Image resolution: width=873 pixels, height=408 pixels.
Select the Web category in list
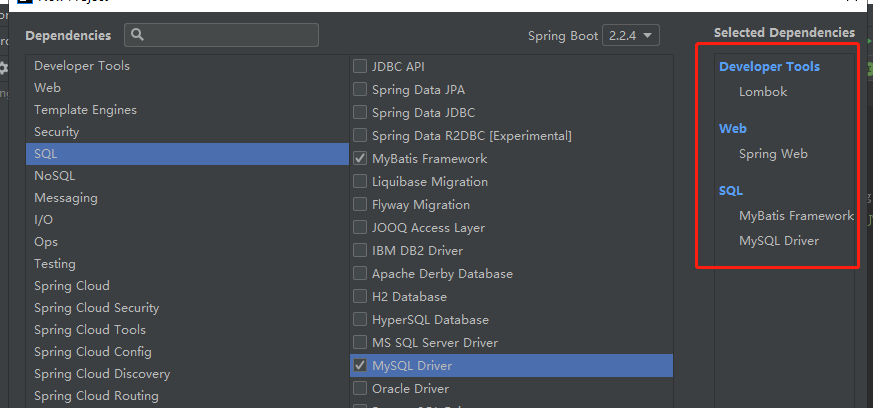pyautogui.click(x=187, y=88)
